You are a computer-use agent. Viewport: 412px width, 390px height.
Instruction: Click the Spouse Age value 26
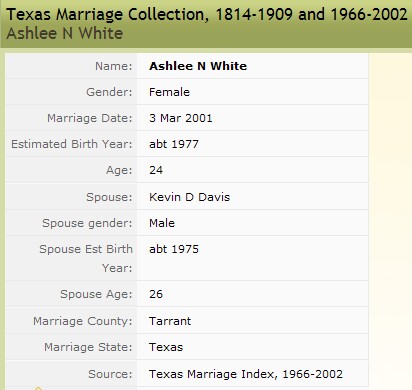click(156, 294)
